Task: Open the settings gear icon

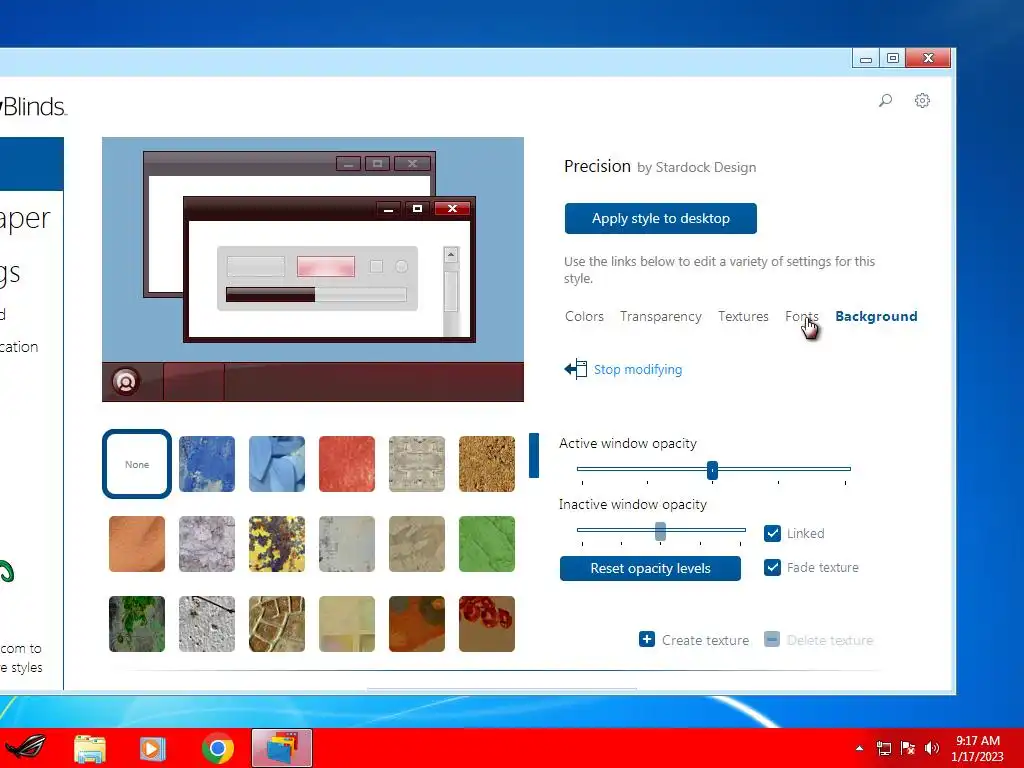Action: 922,101
